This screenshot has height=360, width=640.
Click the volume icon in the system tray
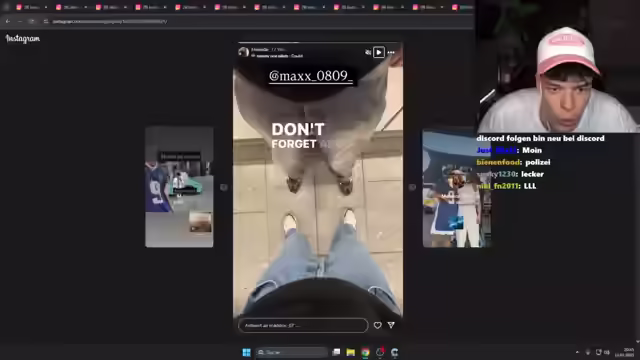click(x=607, y=352)
